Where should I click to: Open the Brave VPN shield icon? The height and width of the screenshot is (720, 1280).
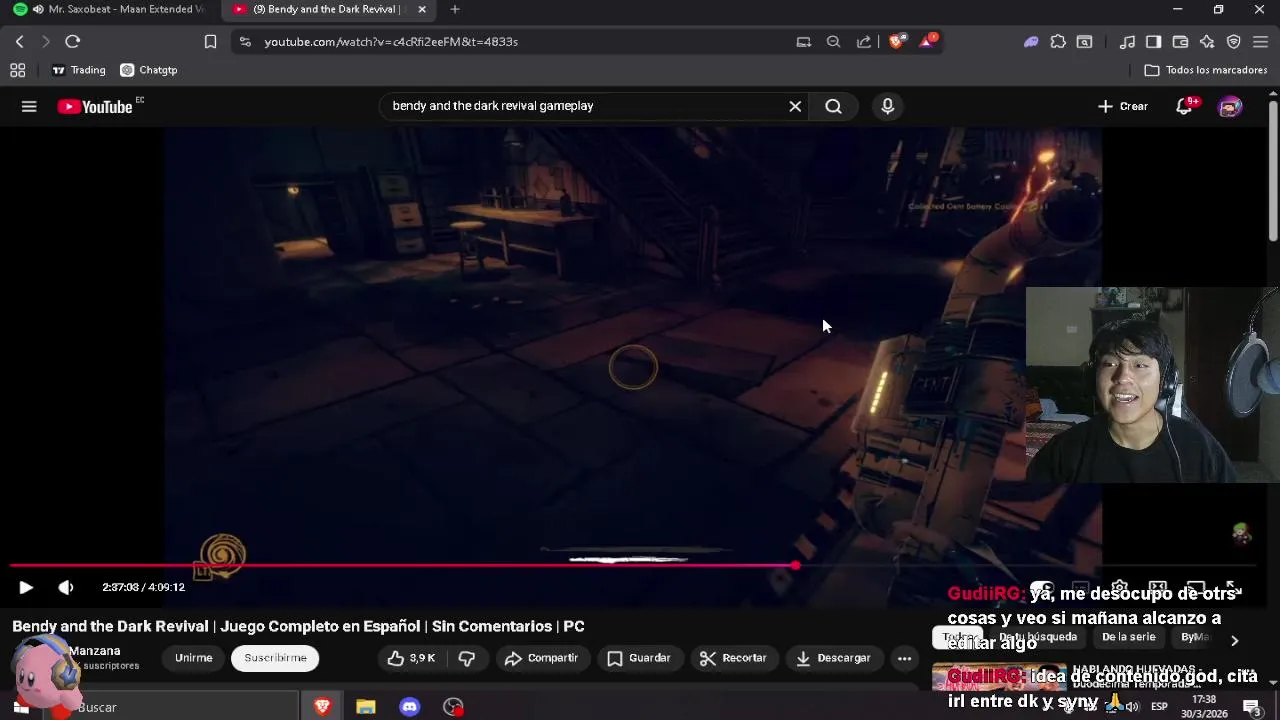click(x=1233, y=41)
